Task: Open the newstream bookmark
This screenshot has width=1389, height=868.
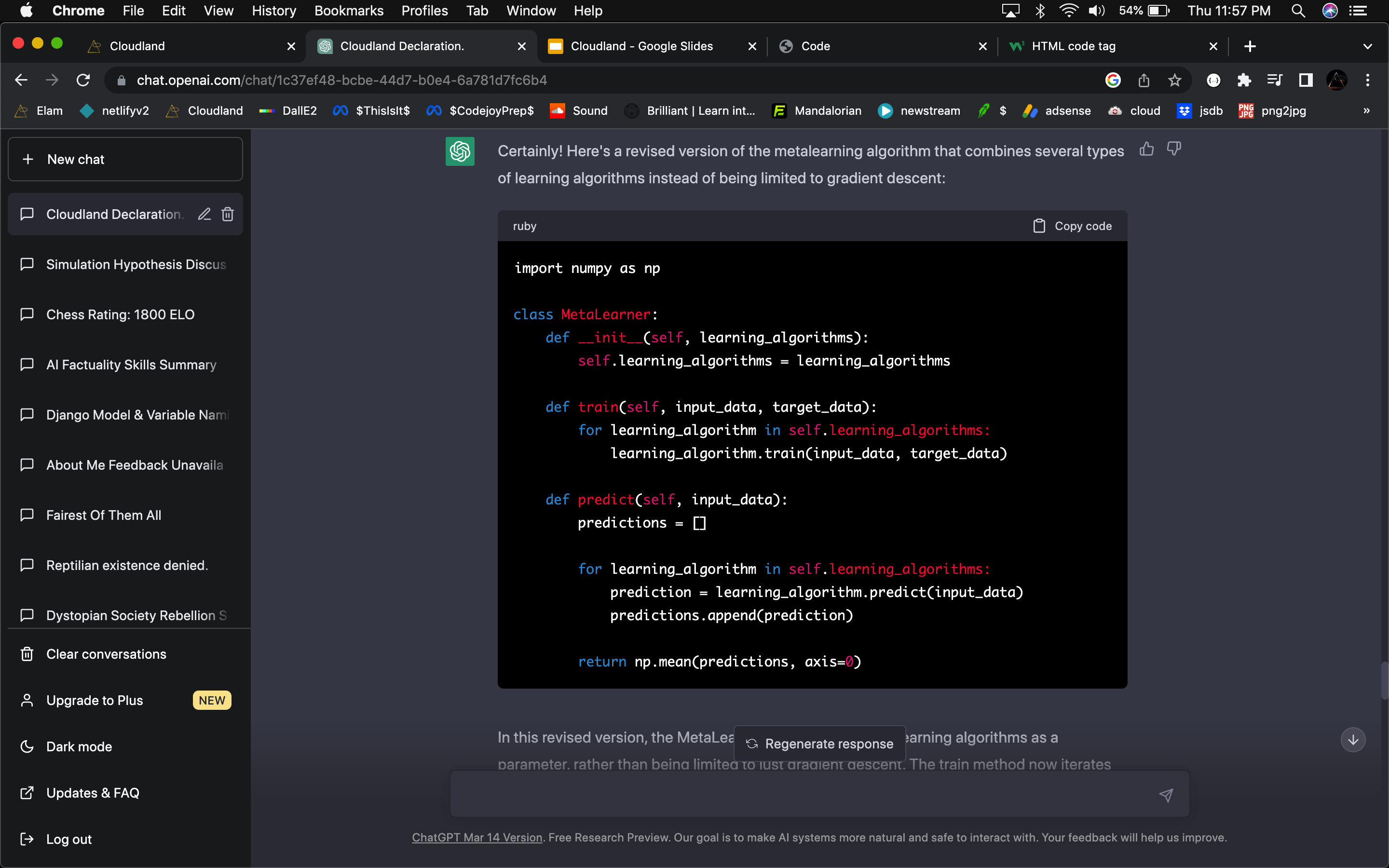Action: 919,111
